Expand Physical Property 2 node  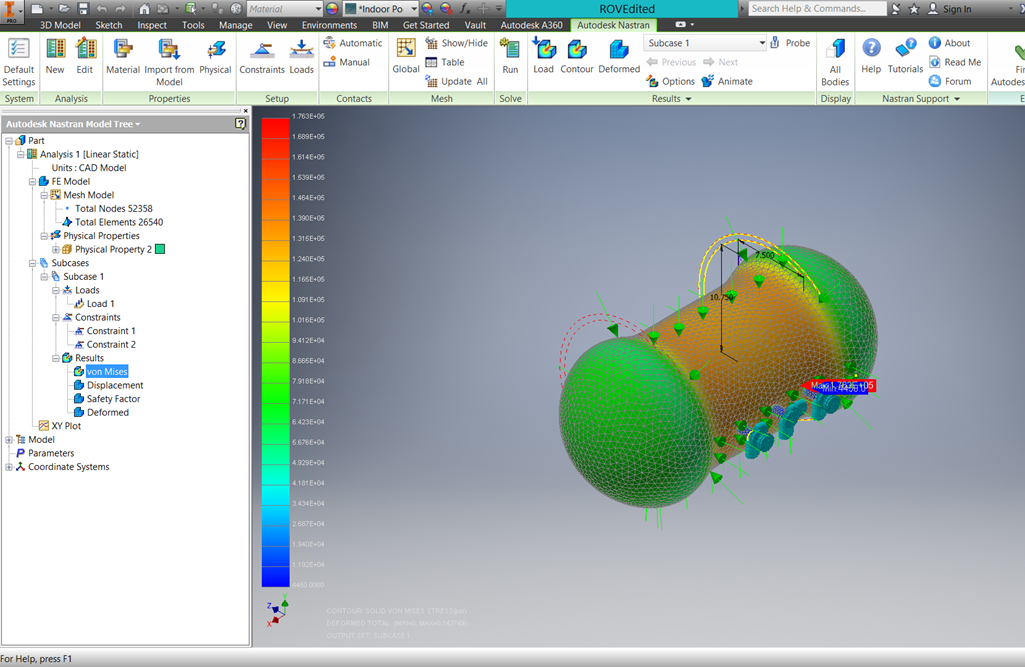click(56, 250)
